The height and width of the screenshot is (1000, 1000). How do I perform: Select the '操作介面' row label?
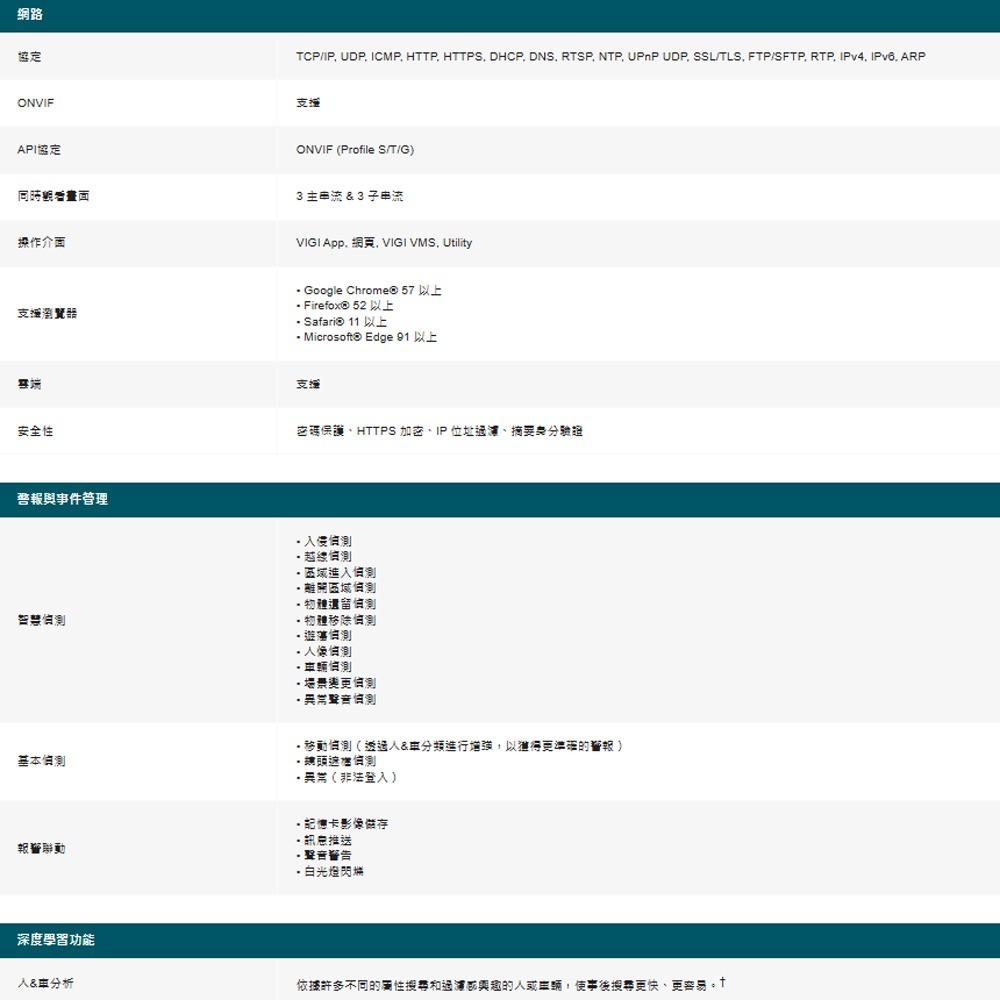click(41, 242)
